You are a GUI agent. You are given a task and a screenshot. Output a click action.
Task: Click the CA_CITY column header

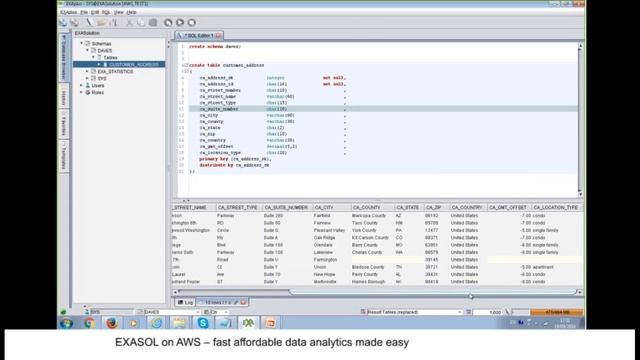click(x=331, y=207)
